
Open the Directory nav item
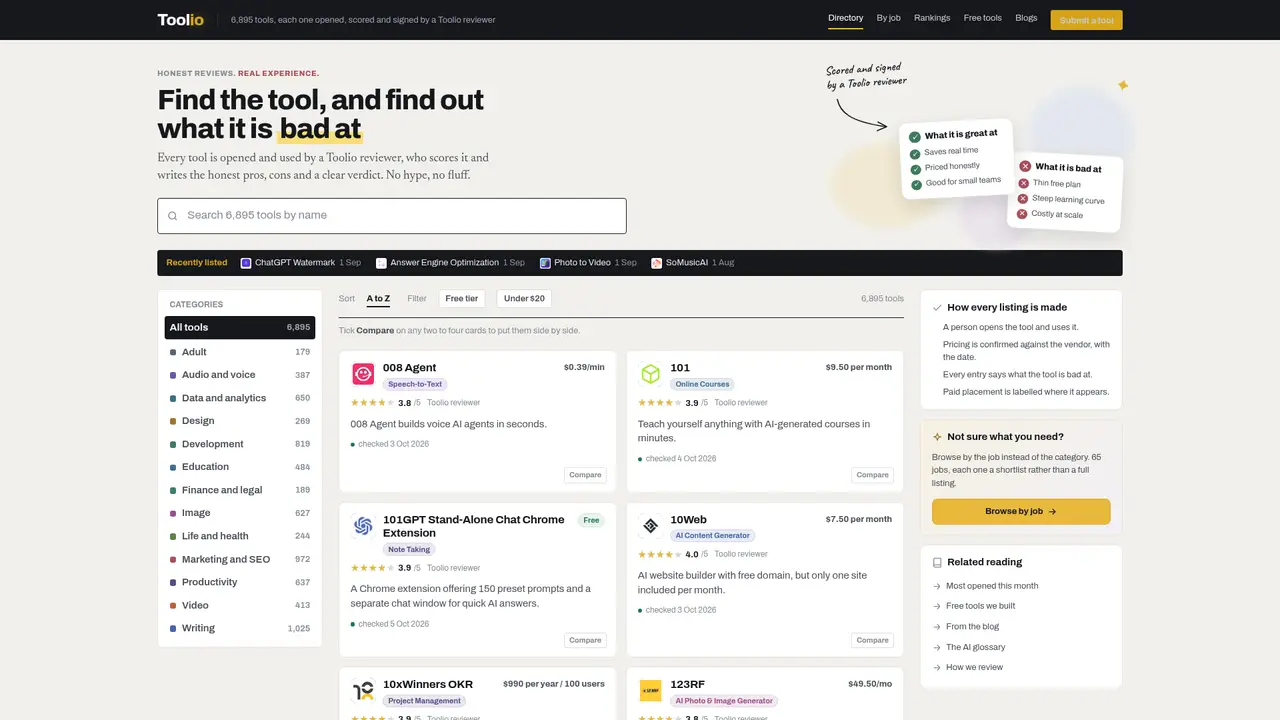tap(845, 18)
